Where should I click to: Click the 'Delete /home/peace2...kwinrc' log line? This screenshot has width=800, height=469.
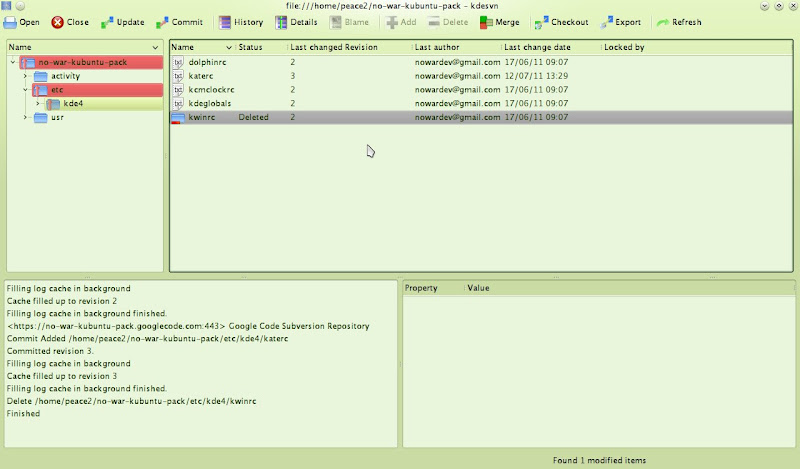[x=131, y=401]
